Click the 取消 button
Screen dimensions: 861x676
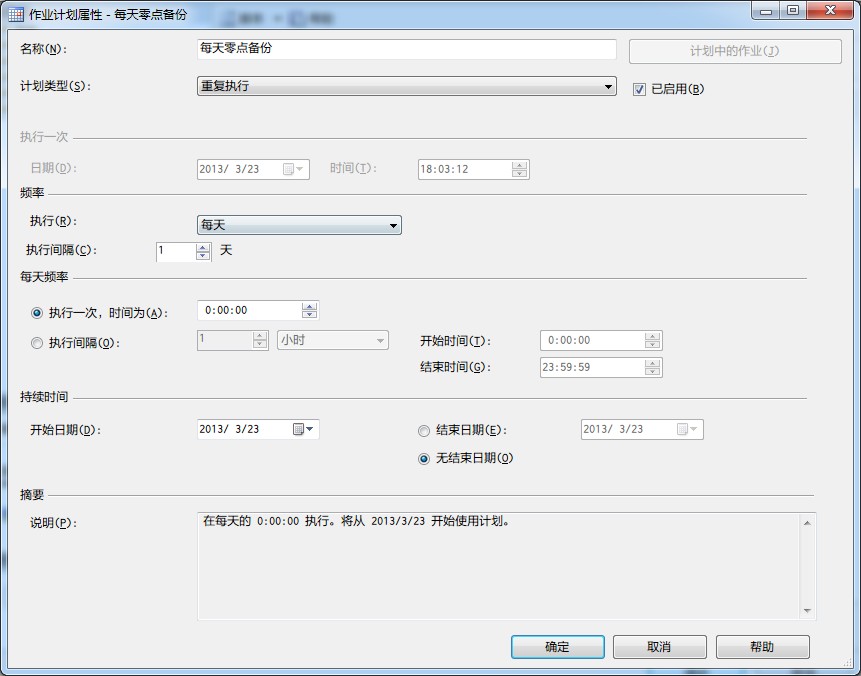(659, 647)
